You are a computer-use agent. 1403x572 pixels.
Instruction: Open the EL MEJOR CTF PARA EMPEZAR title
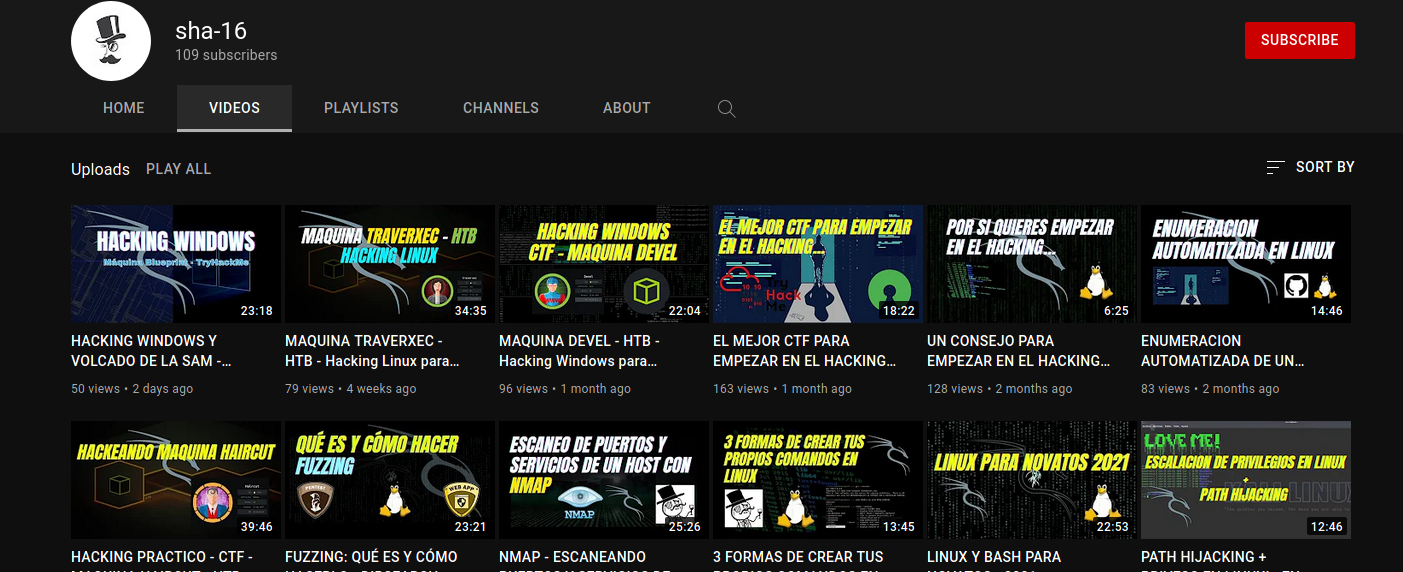pos(805,351)
